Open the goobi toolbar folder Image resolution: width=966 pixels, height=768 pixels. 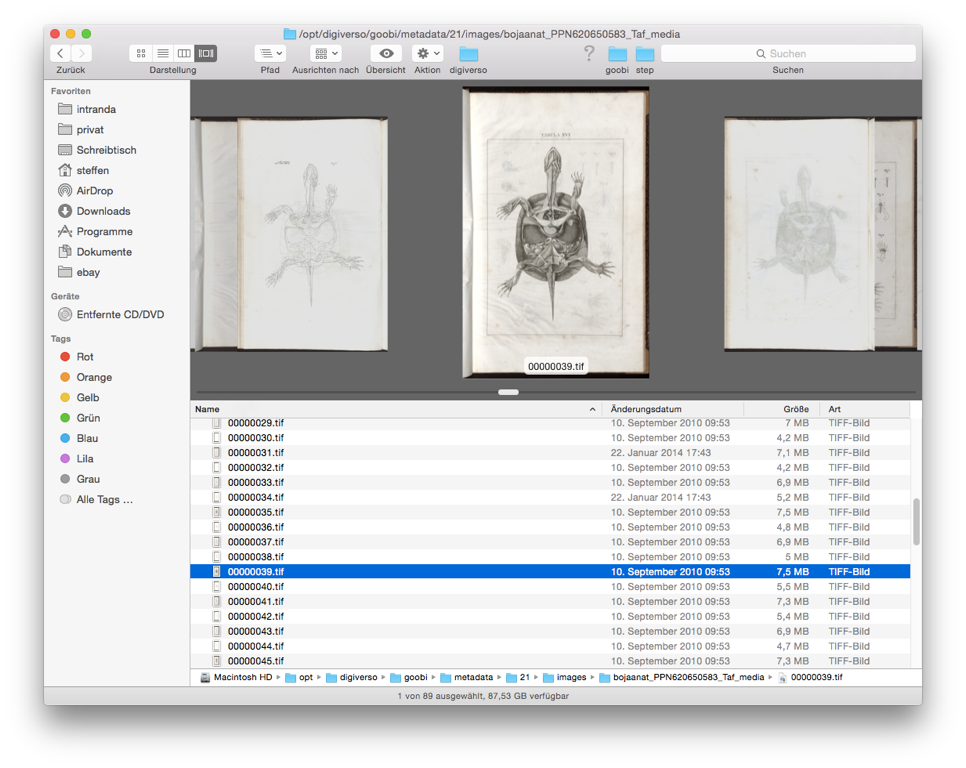(x=617, y=54)
